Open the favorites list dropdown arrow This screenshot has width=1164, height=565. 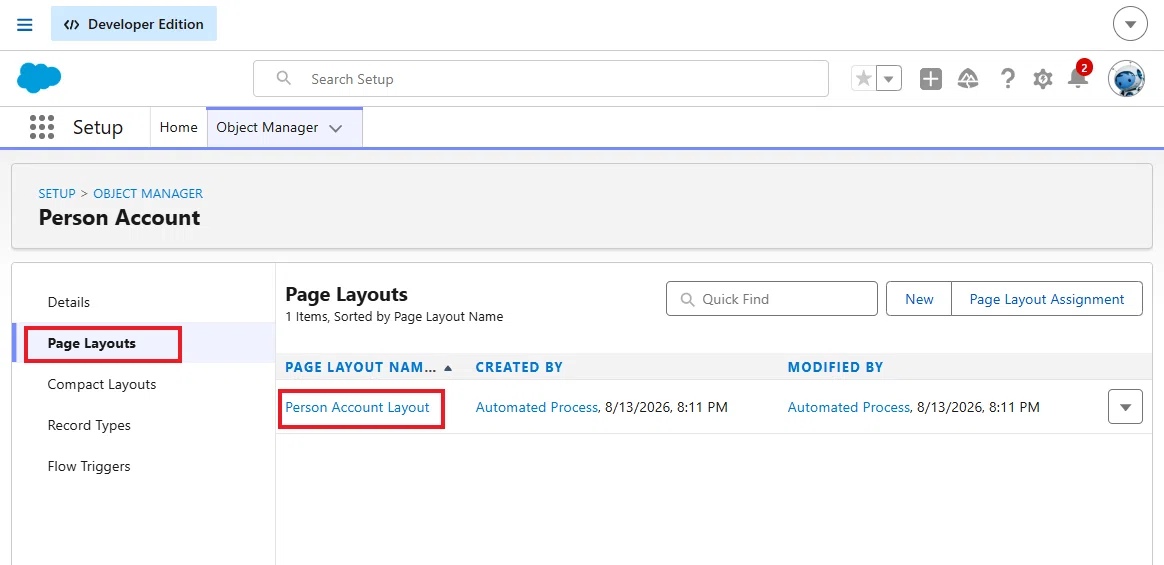click(x=889, y=79)
